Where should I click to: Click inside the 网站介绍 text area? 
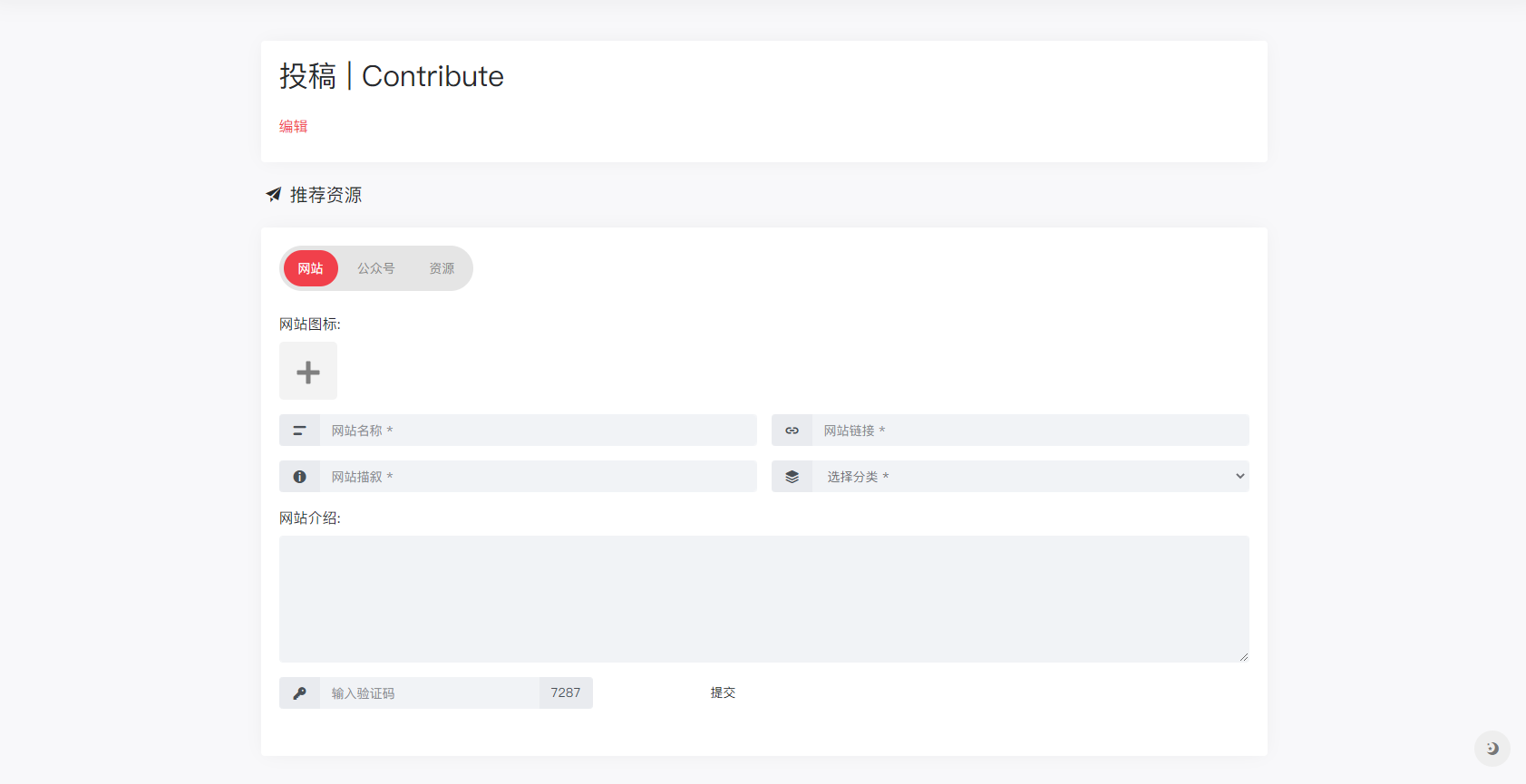point(763,599)
